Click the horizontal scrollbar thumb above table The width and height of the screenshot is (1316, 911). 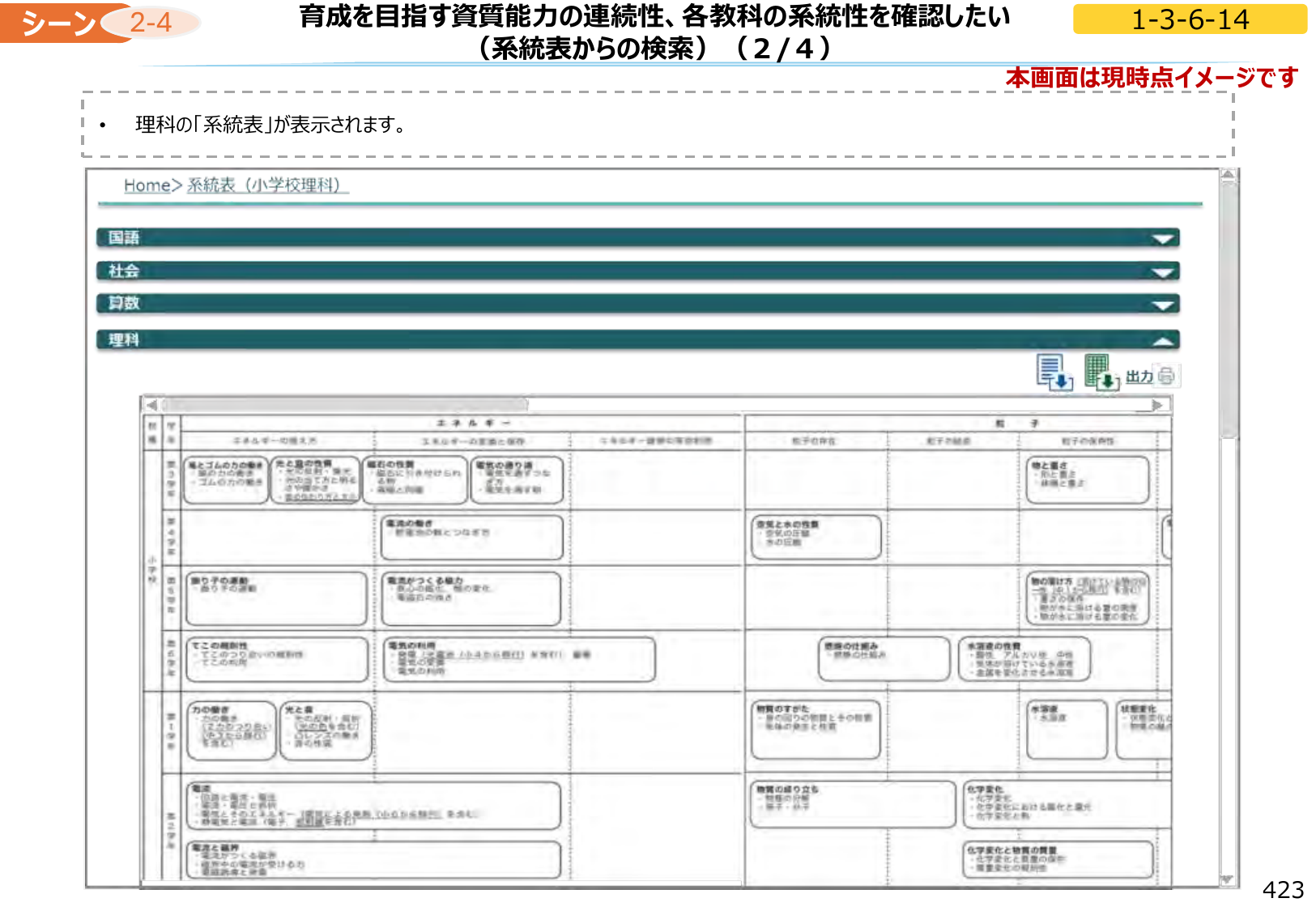coord(345,405)
